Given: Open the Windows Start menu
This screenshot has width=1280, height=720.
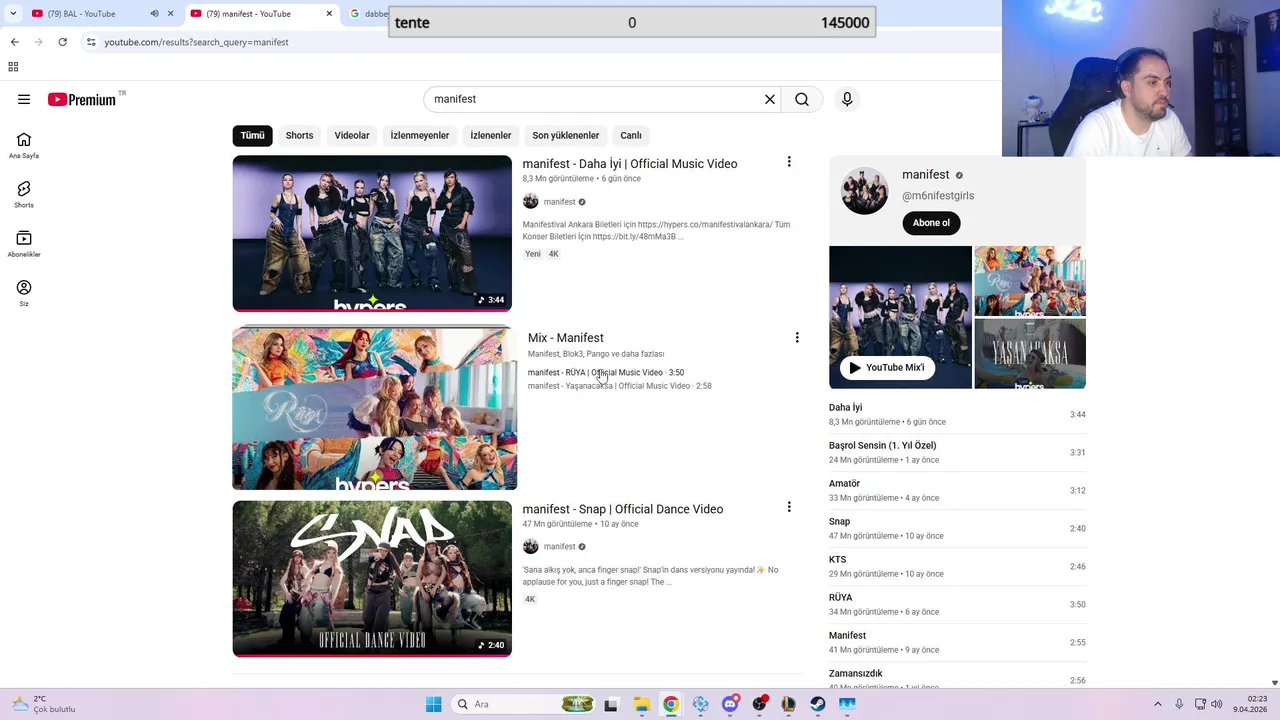Looking at the screenshot, I should tap(433, 704).
